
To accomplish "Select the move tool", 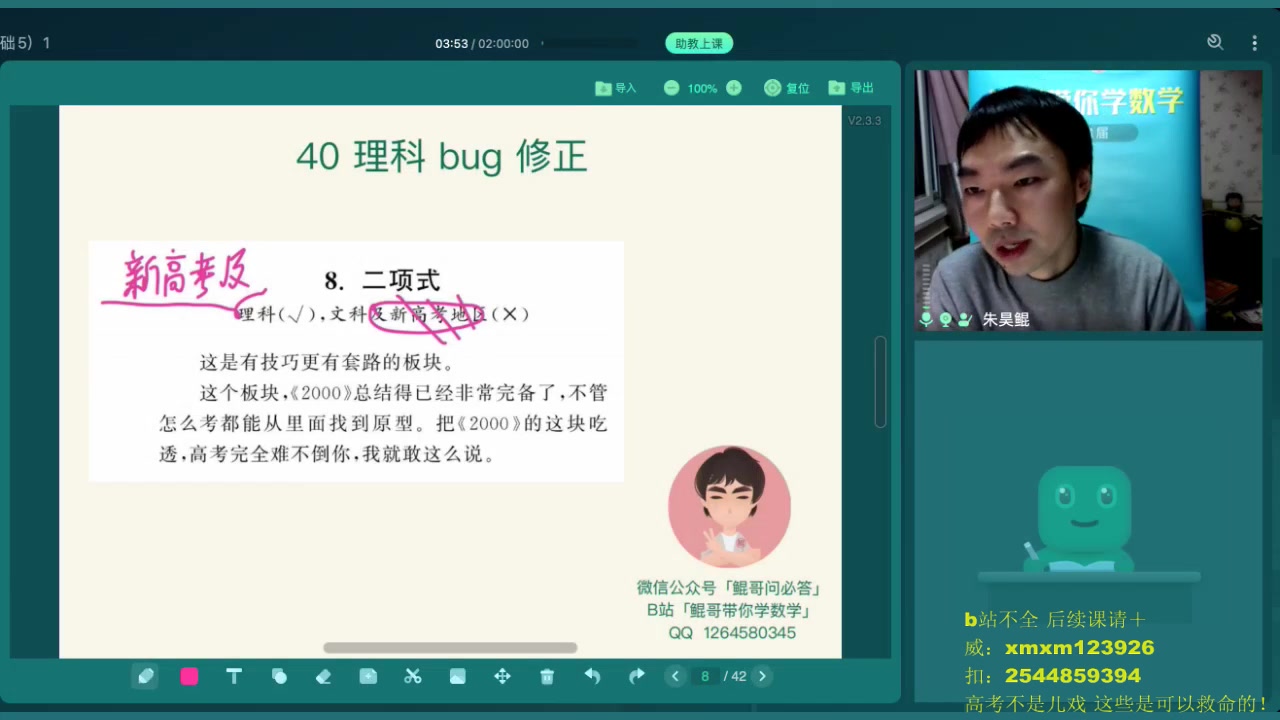I will [502, 677].
